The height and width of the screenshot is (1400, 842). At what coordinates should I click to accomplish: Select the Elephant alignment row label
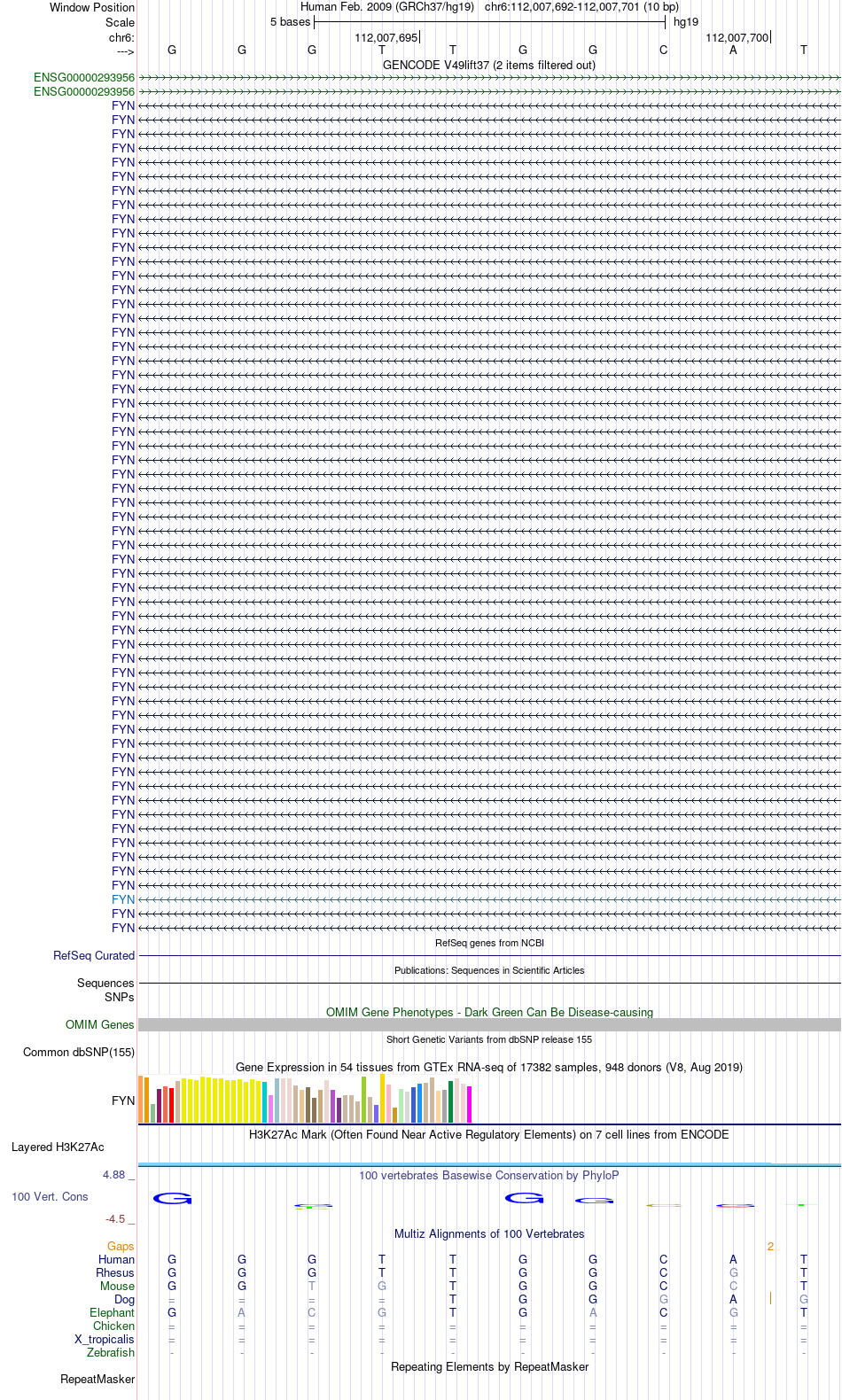click(x=113, y=1312)
